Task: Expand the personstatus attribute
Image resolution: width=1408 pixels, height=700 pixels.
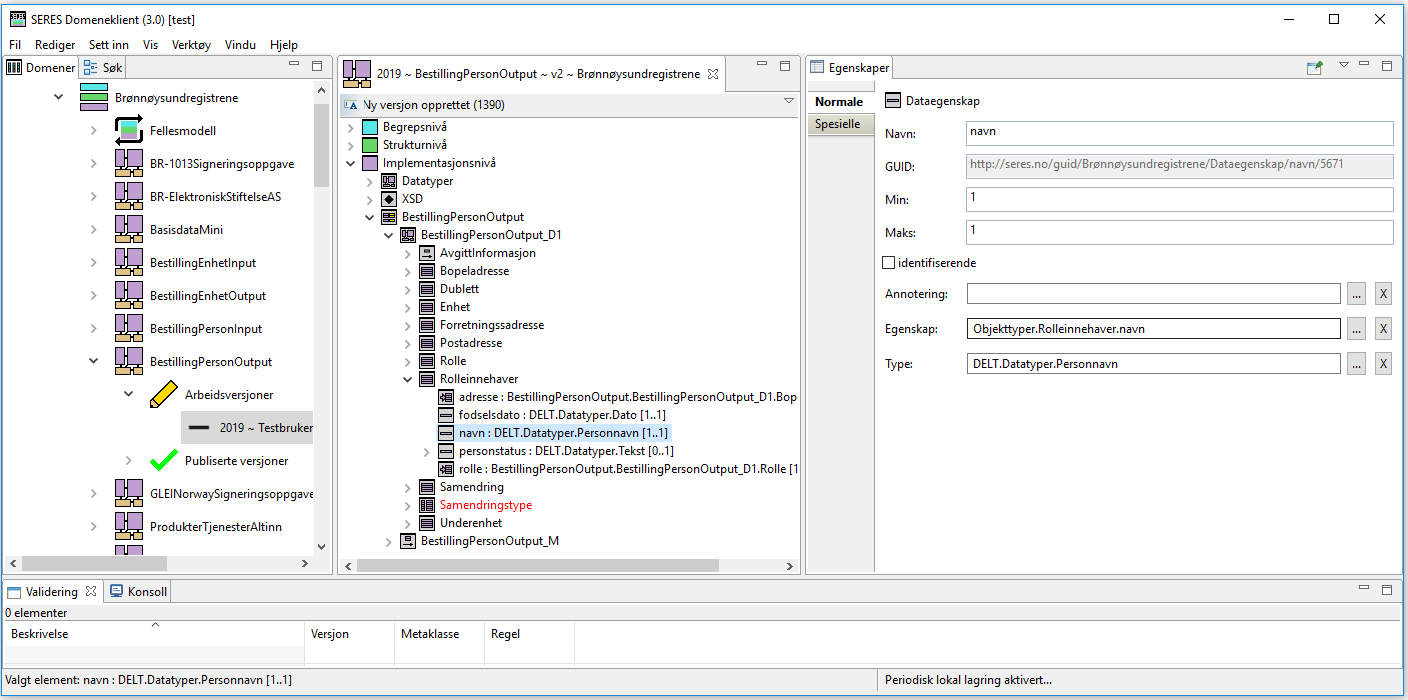Action: tap(427, 451)
